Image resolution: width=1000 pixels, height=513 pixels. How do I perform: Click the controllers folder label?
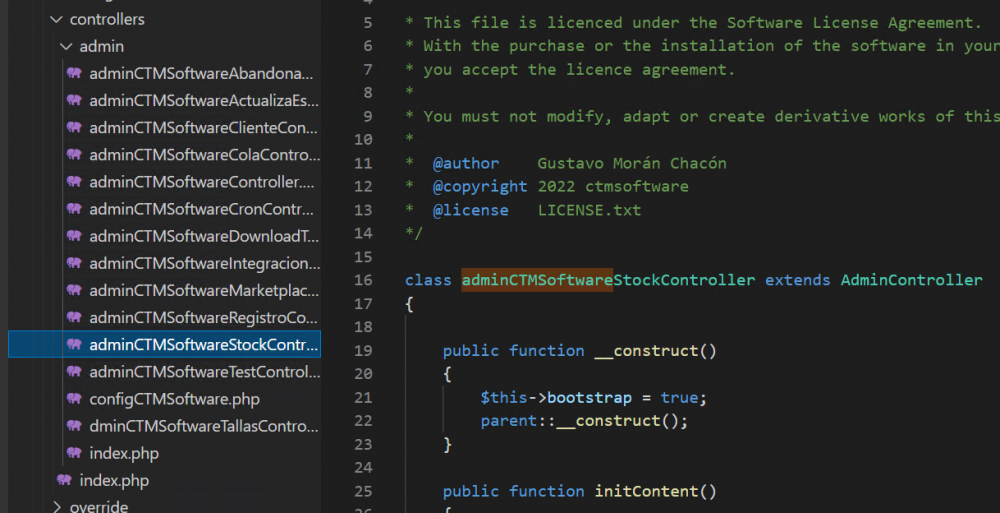coord(107,20)
